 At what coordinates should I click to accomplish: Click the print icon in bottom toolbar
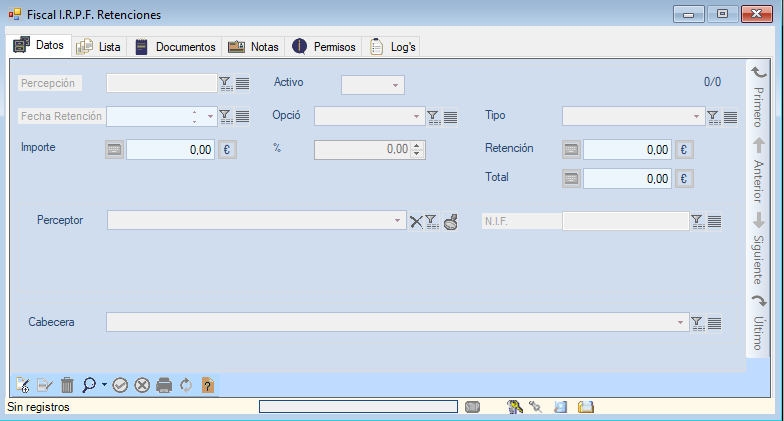[x=164, y=385]
